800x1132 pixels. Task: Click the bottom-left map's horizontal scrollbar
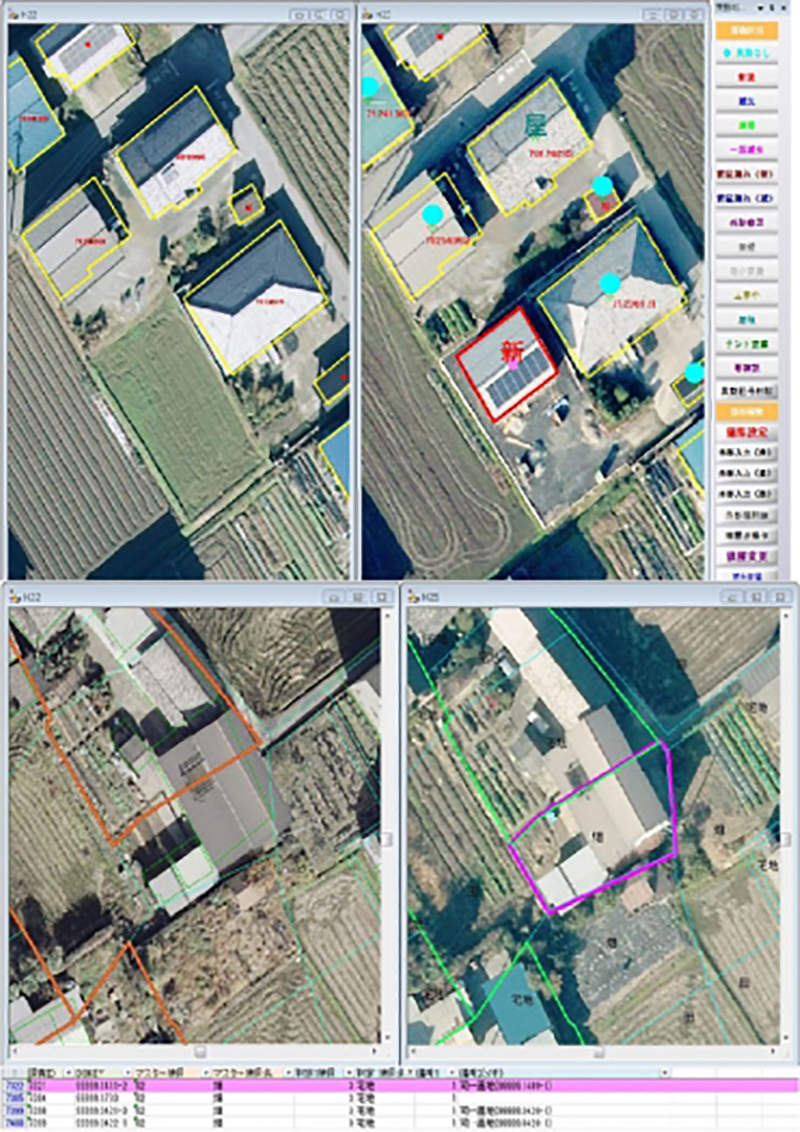click(200, 1051)
